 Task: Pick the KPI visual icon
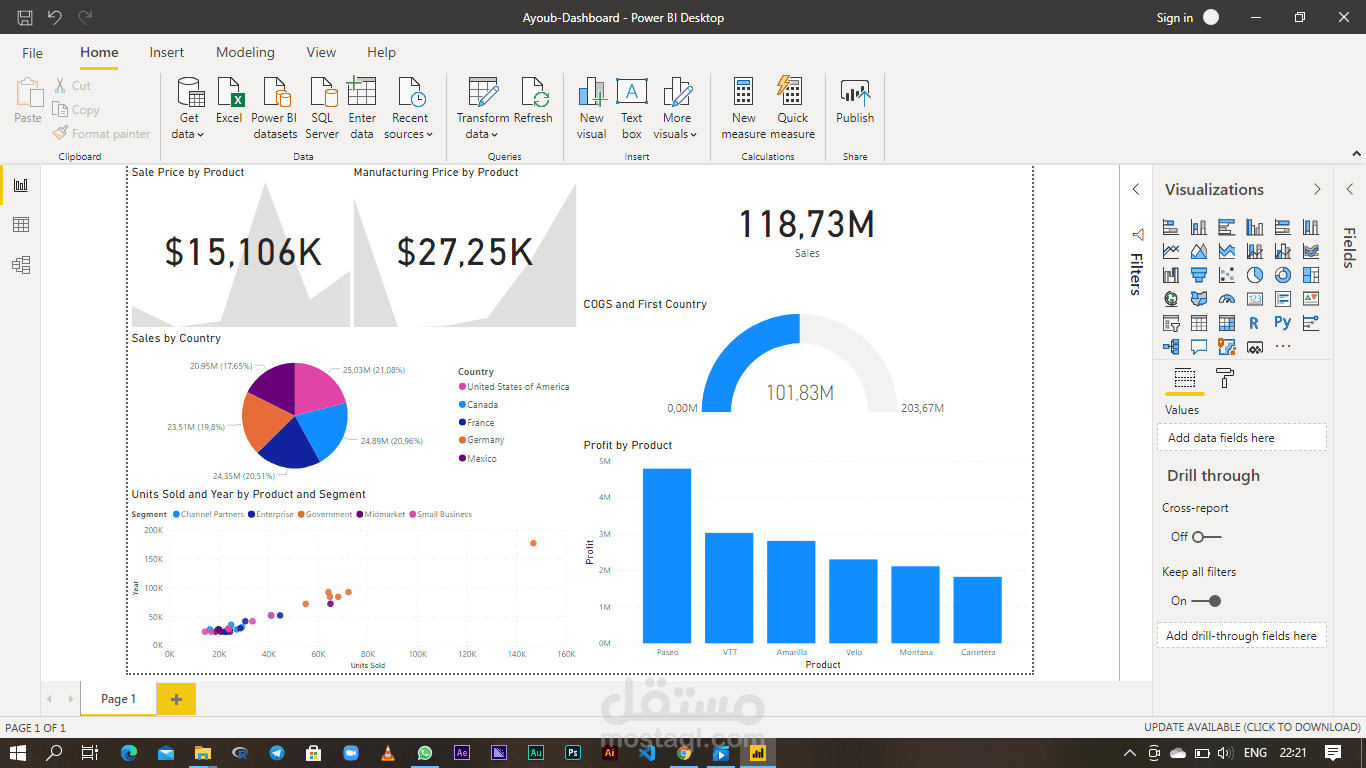pos(1311,299)
